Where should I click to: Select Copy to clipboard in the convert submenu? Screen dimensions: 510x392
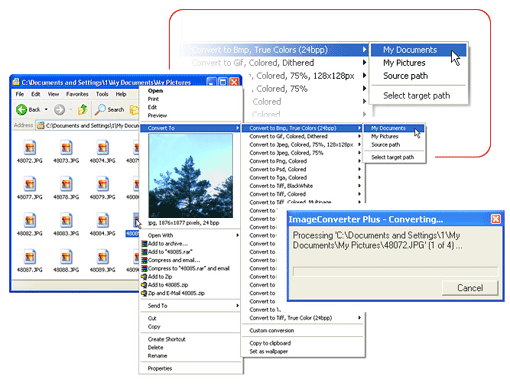270,343
